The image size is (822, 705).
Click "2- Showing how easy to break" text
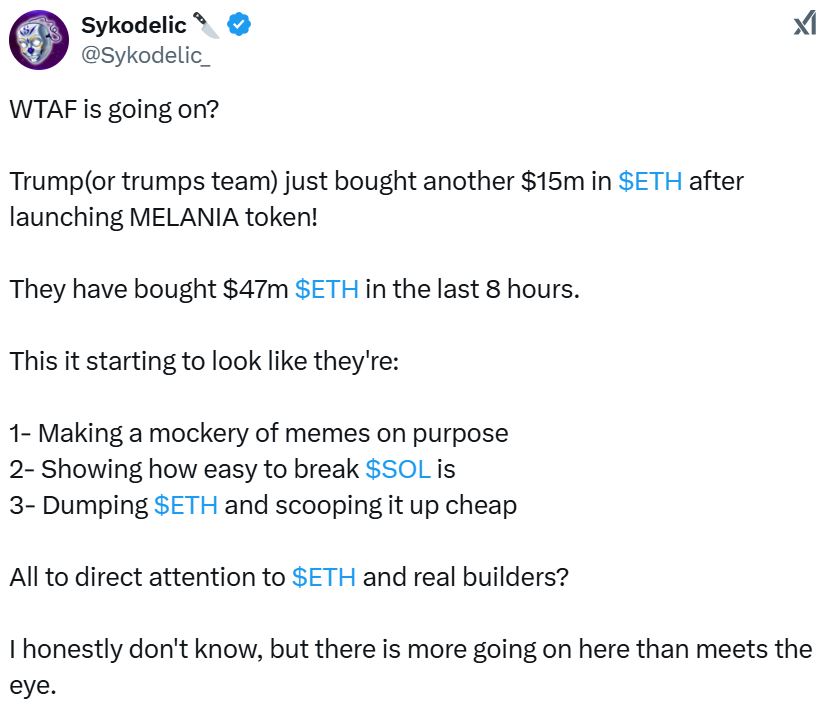[x=185, y=469]
